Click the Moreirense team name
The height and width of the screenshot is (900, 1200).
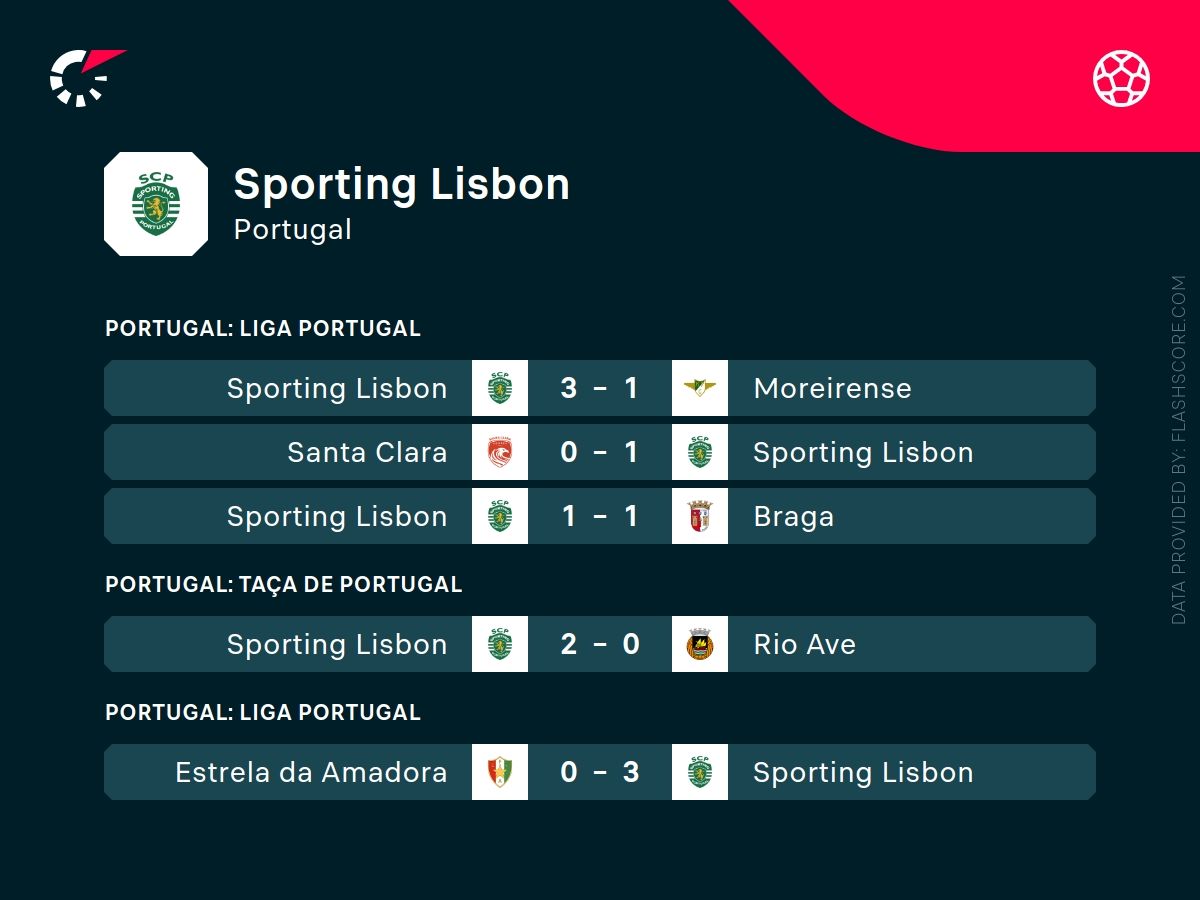pos(832,388)
